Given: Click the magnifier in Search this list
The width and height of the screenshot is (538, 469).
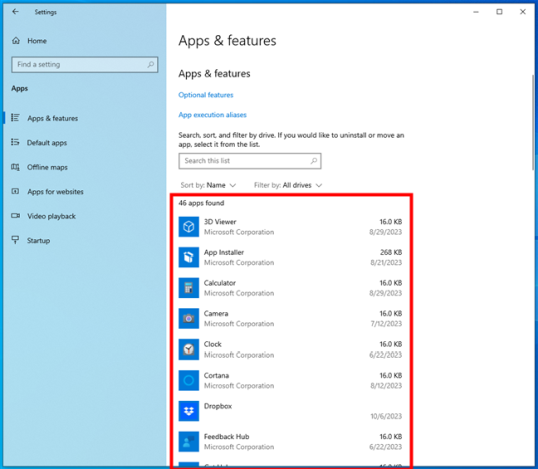Looking at the screenshot, I should (313, 161).
